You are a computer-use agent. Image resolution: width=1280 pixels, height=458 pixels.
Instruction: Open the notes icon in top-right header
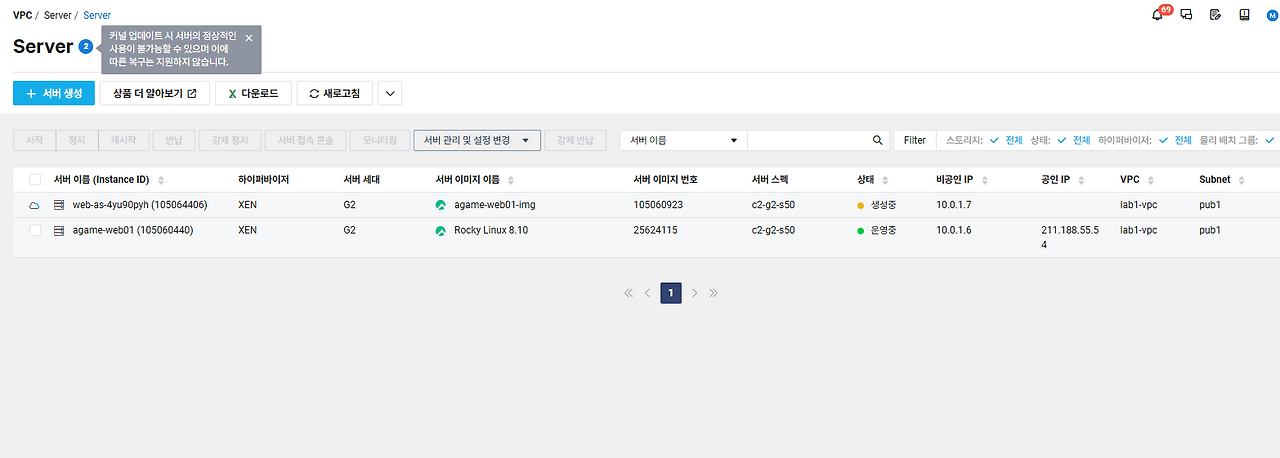pos(1215,15)
